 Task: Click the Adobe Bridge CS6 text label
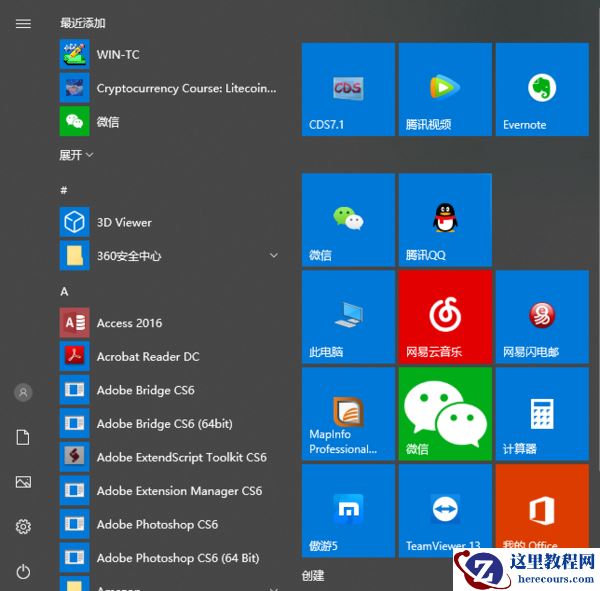(x=145, y=390)
